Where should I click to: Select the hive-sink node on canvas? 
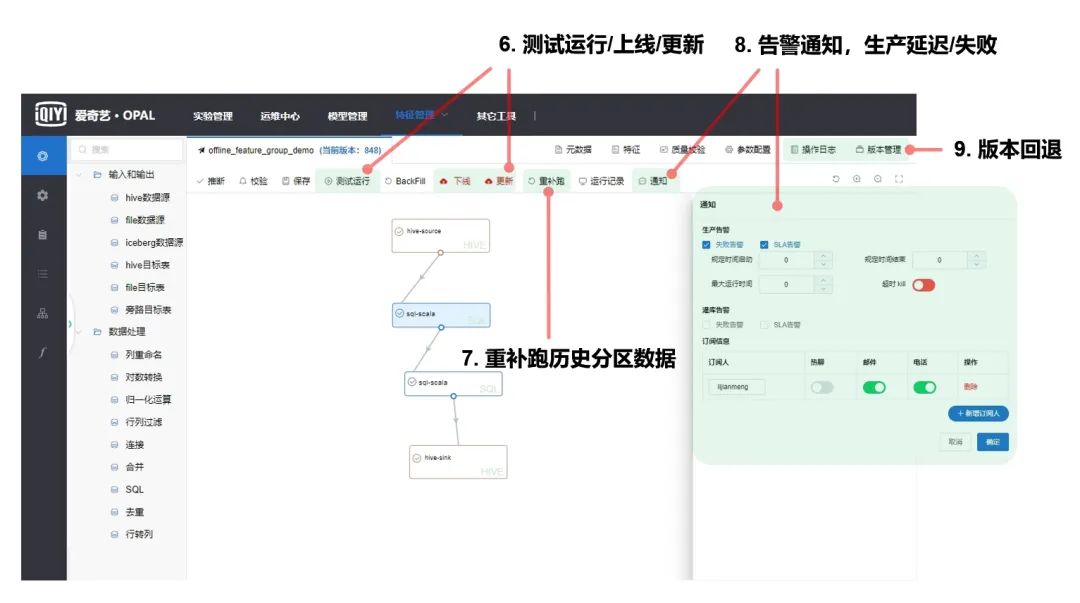point(458,462)
